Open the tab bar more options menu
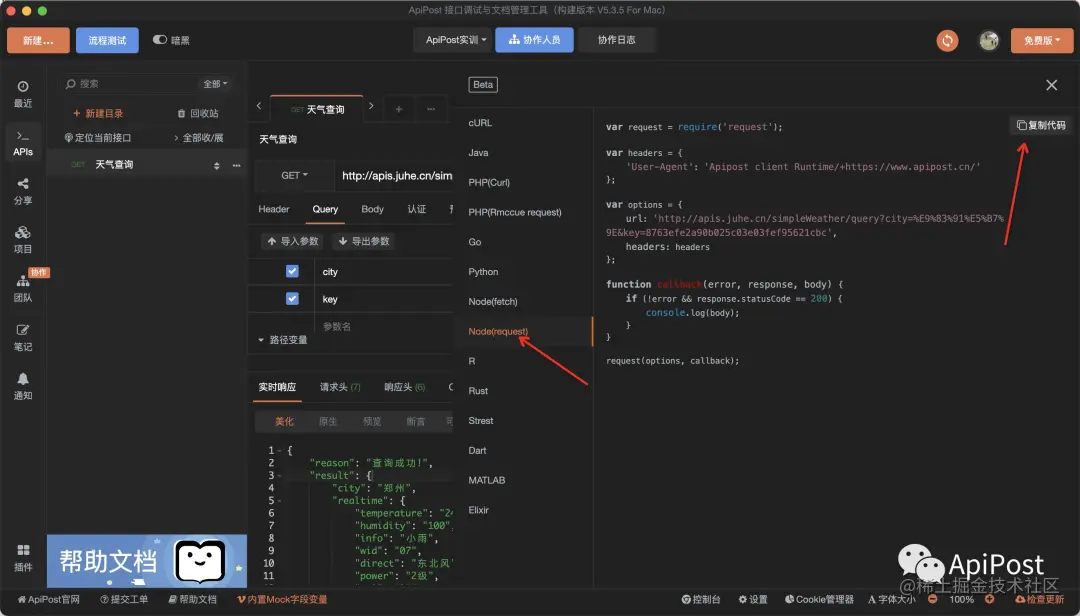This screenshot has width=1080, height=616. click(x=431, y=109)
